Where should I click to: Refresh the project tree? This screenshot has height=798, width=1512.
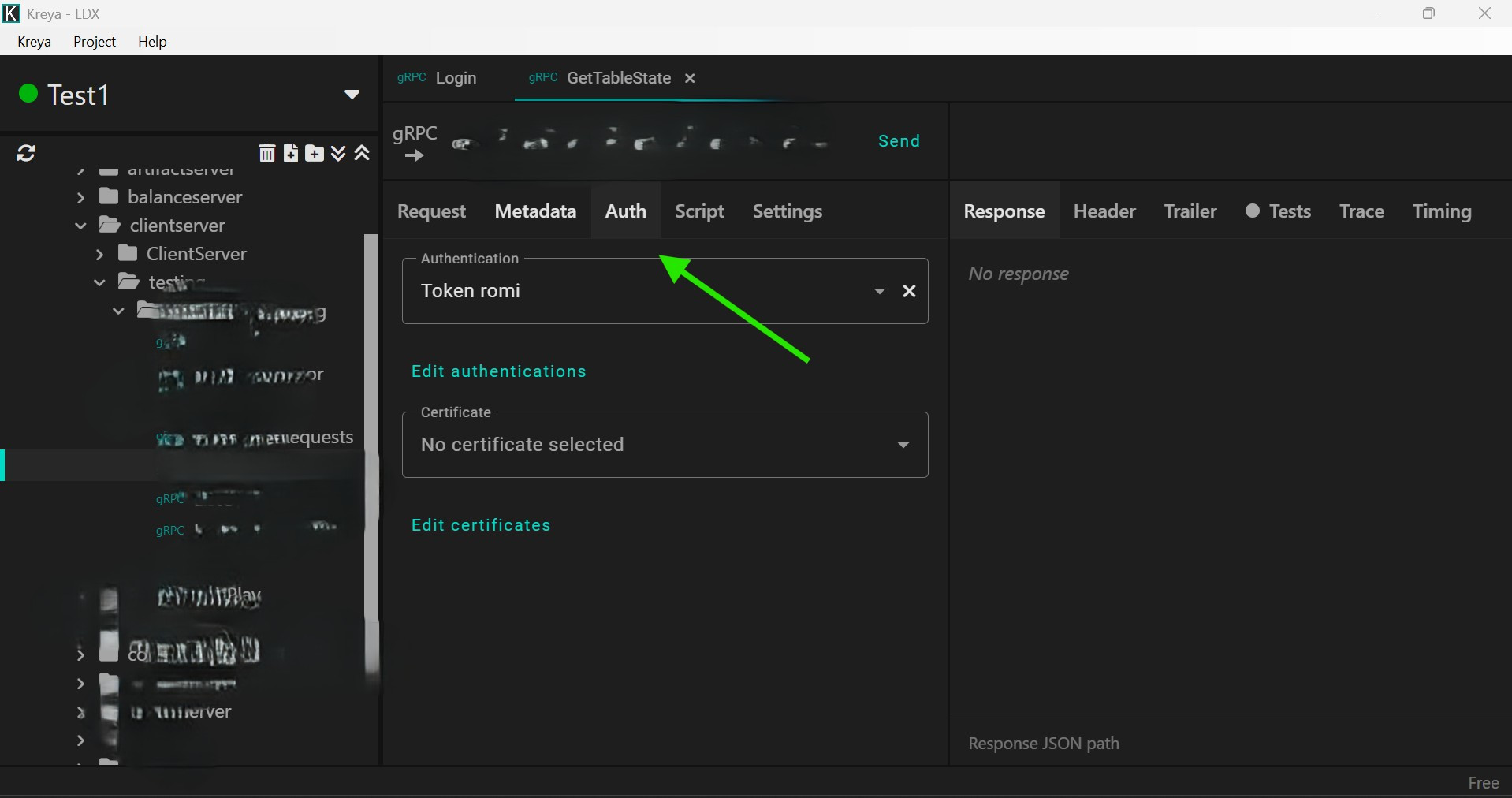tap(26, 153)
